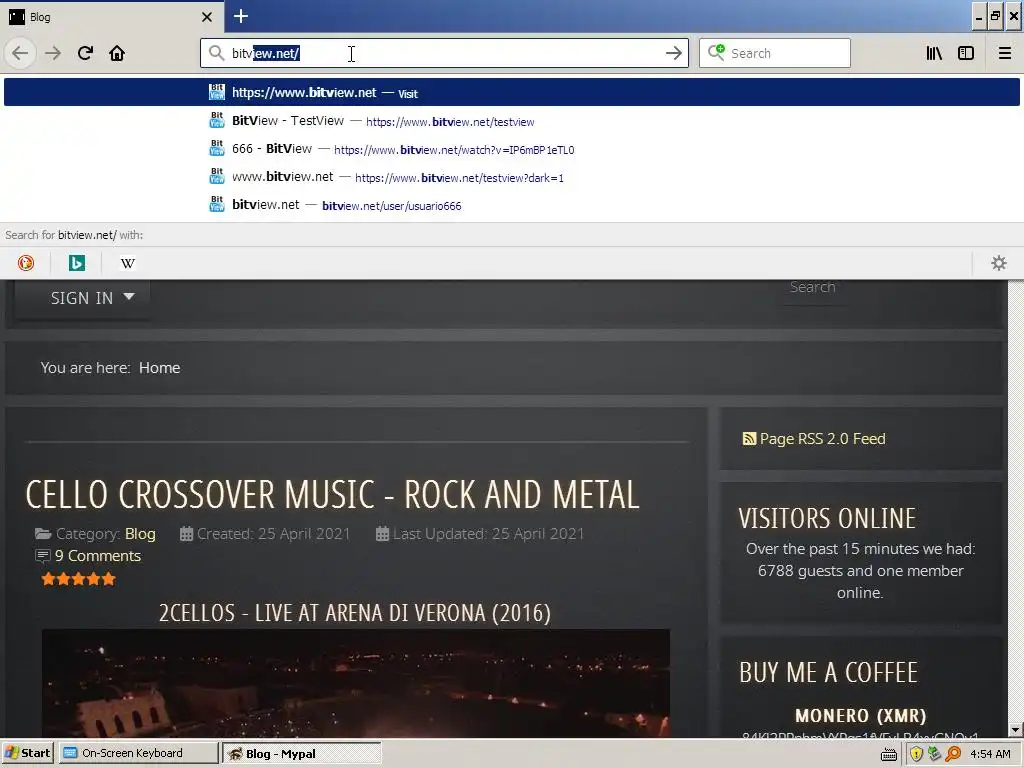Click Last Updated: 25 April 2021 text
The height and width of the screenshot is (768, 1024).
pos(488,534)
